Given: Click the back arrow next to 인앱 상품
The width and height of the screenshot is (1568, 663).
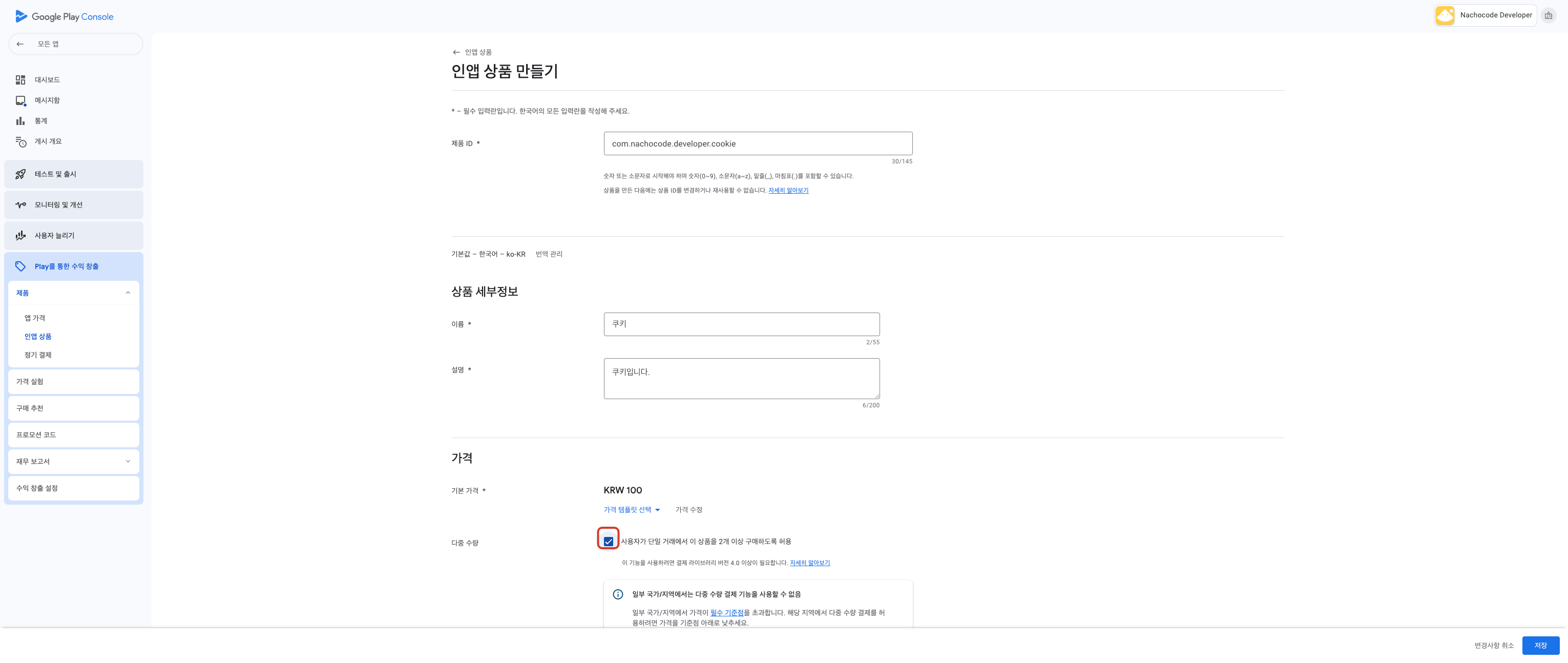Looking at the screenshot, I should point(456,52).
